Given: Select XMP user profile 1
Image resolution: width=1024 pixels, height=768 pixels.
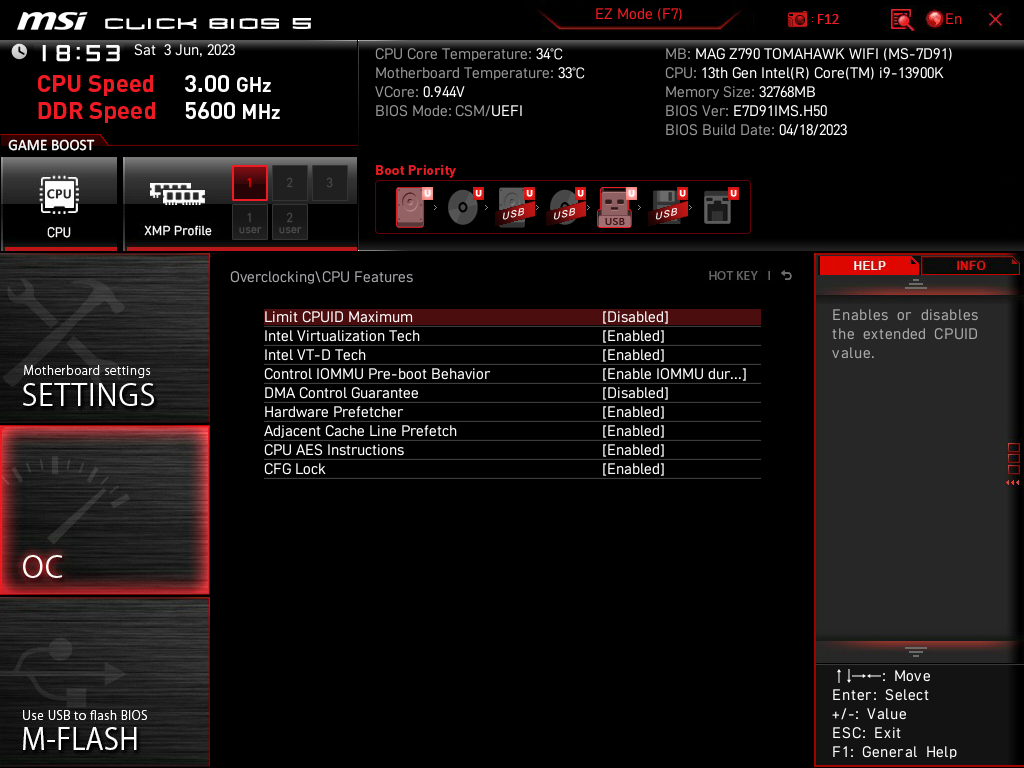Looking at the screenshot, I should point(249,222).
